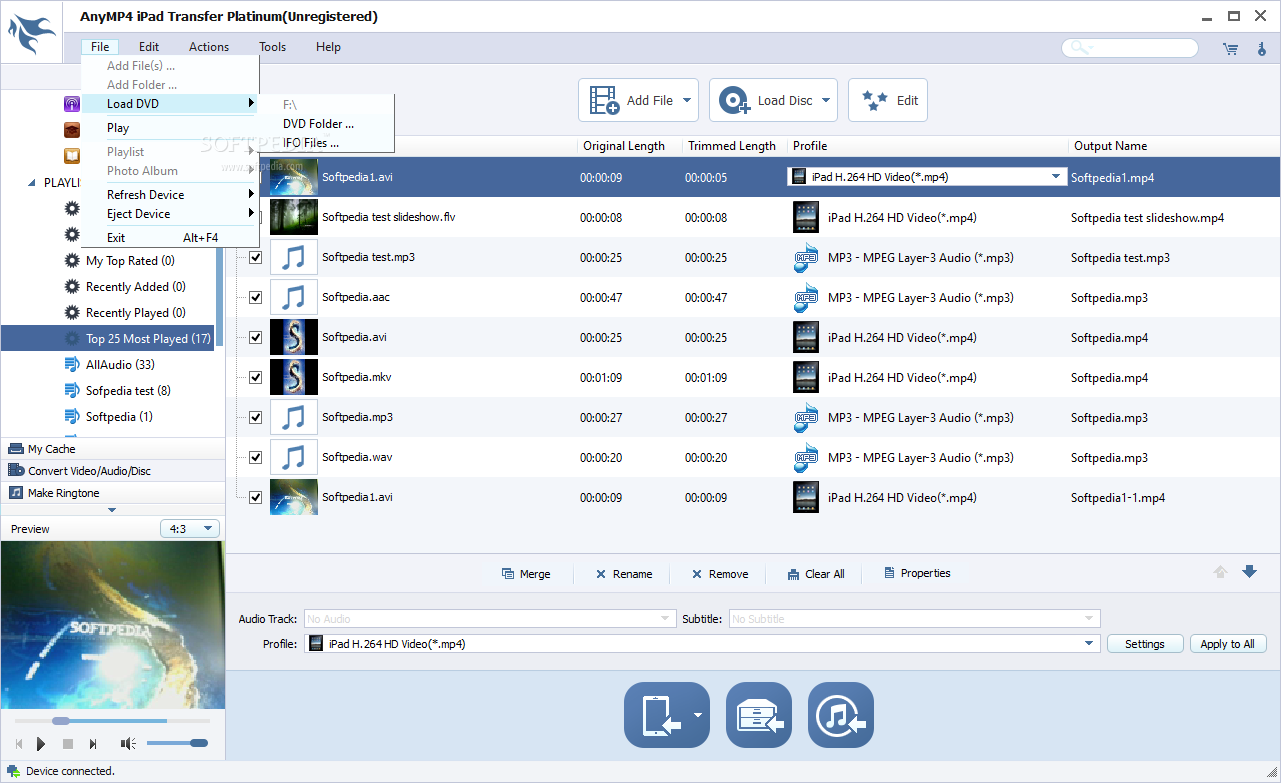Click the transfer to iTunes big button
The width and height of the screenshot is (1281, 783).
[840, 715]
